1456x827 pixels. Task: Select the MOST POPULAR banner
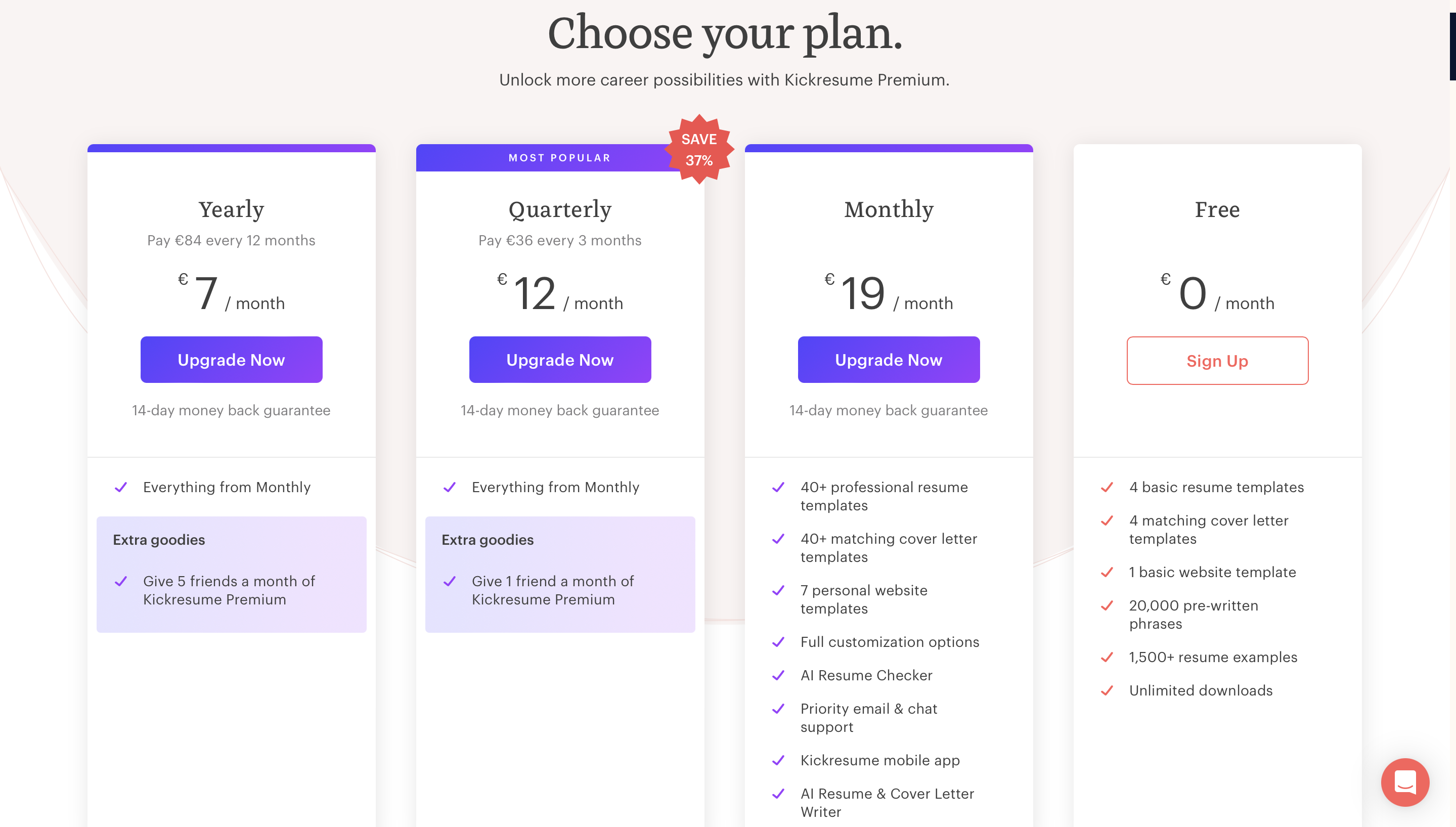560,157
